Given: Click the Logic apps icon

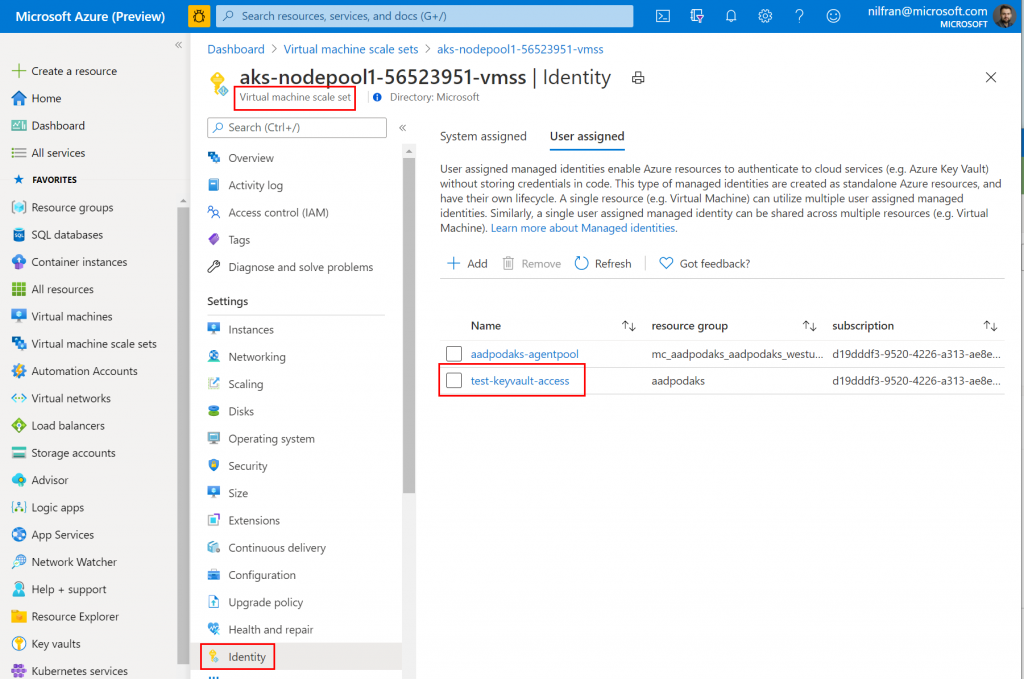Looking at the screenshot, I should pyautogui.click(x=19, y=507).
